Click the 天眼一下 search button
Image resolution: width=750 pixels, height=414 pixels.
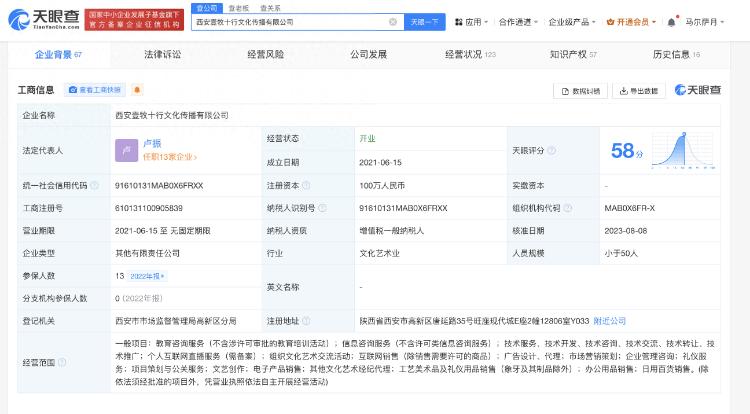[422, 21]
